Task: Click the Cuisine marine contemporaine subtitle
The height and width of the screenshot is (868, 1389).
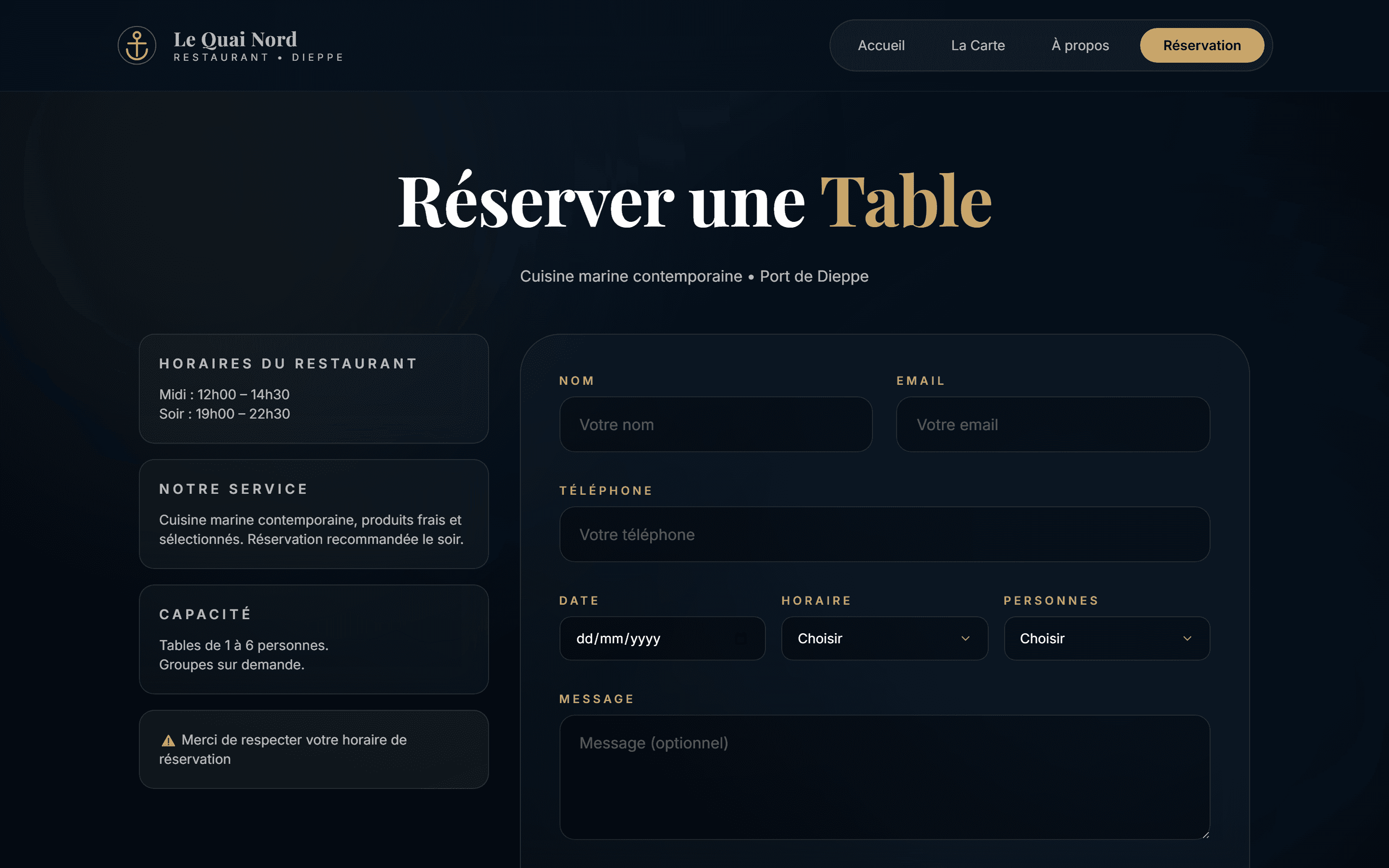Action: [x=694, y=276]
